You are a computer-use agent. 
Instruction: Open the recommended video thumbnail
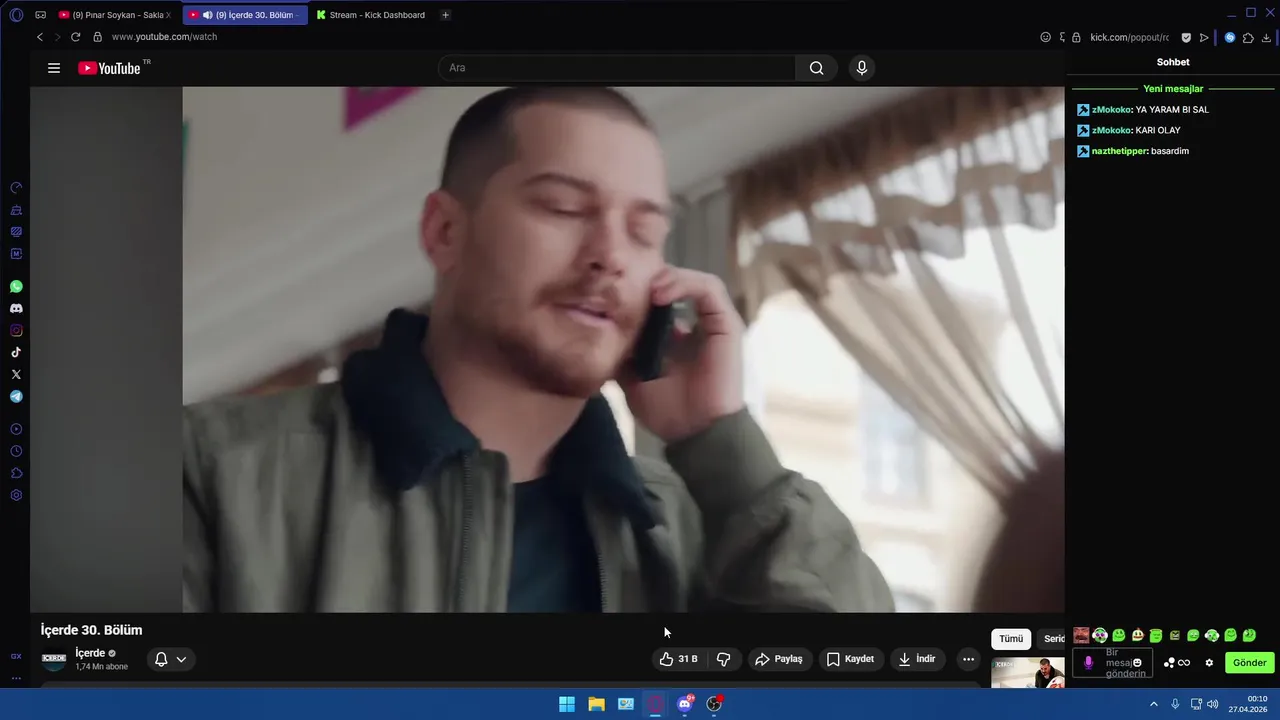(1028, 673)
